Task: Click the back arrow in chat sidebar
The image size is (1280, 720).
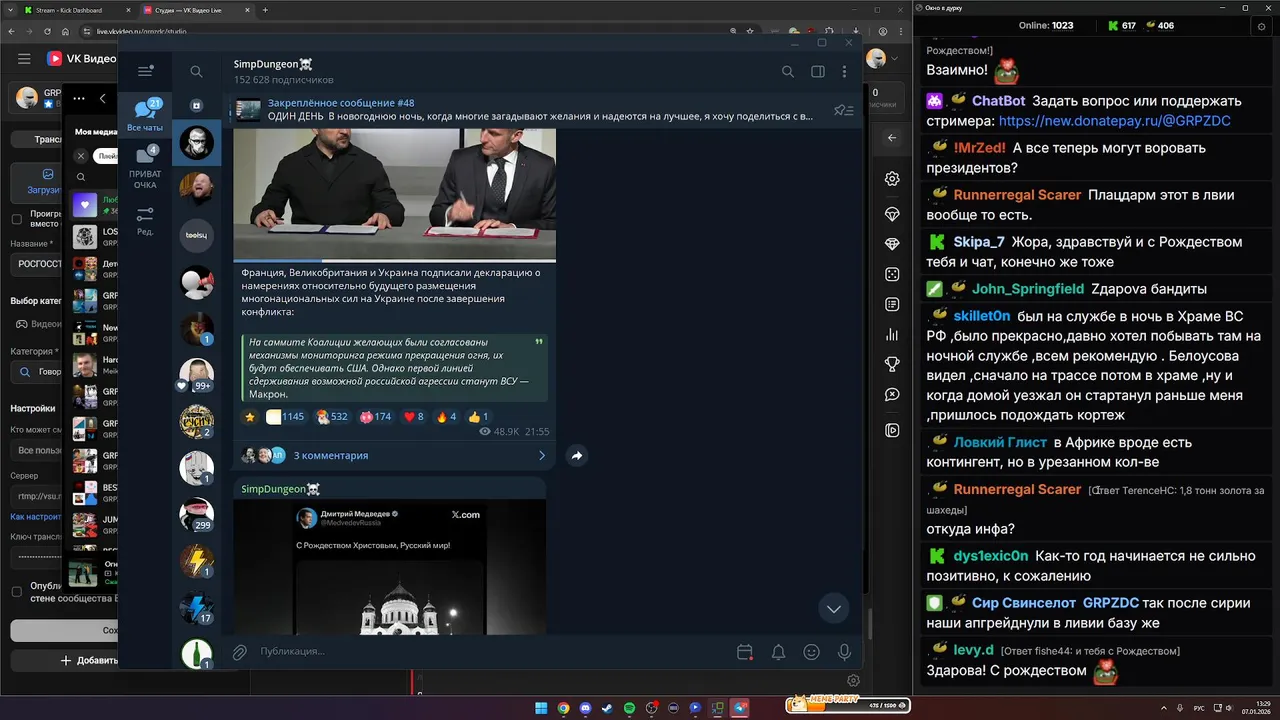Action: (x=892, y=138)
